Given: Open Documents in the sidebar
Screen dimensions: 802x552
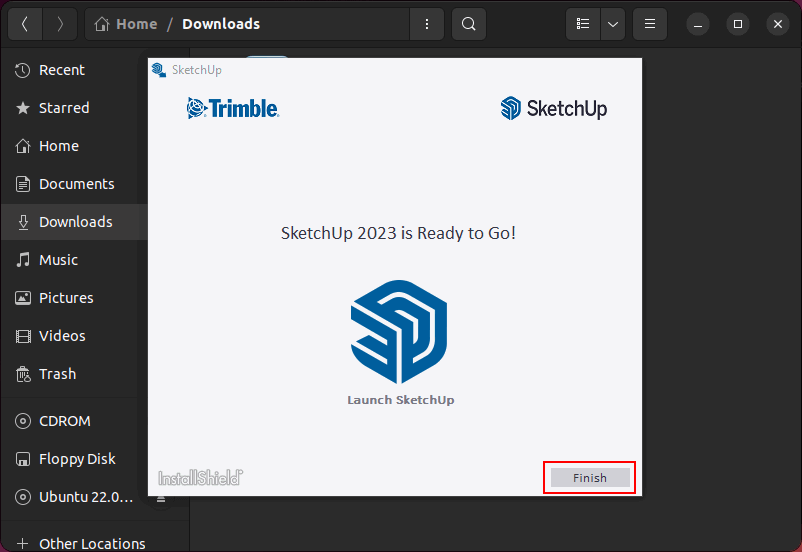Looking at the screenshot, I should 74,184.
